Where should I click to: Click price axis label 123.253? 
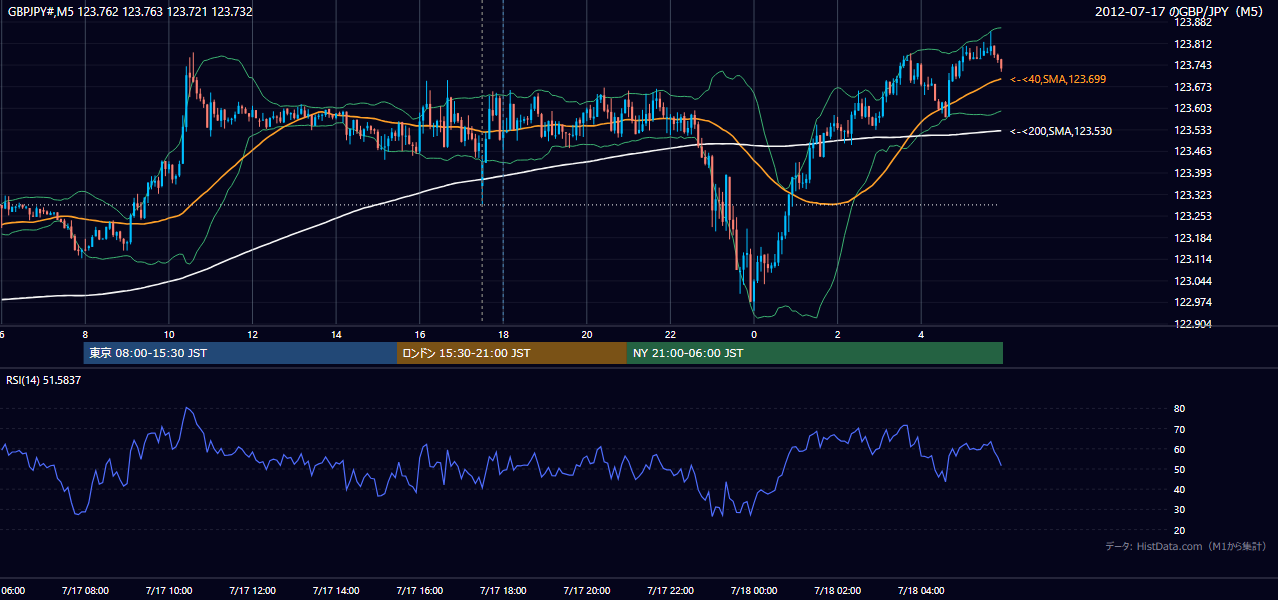[1191, 216]
